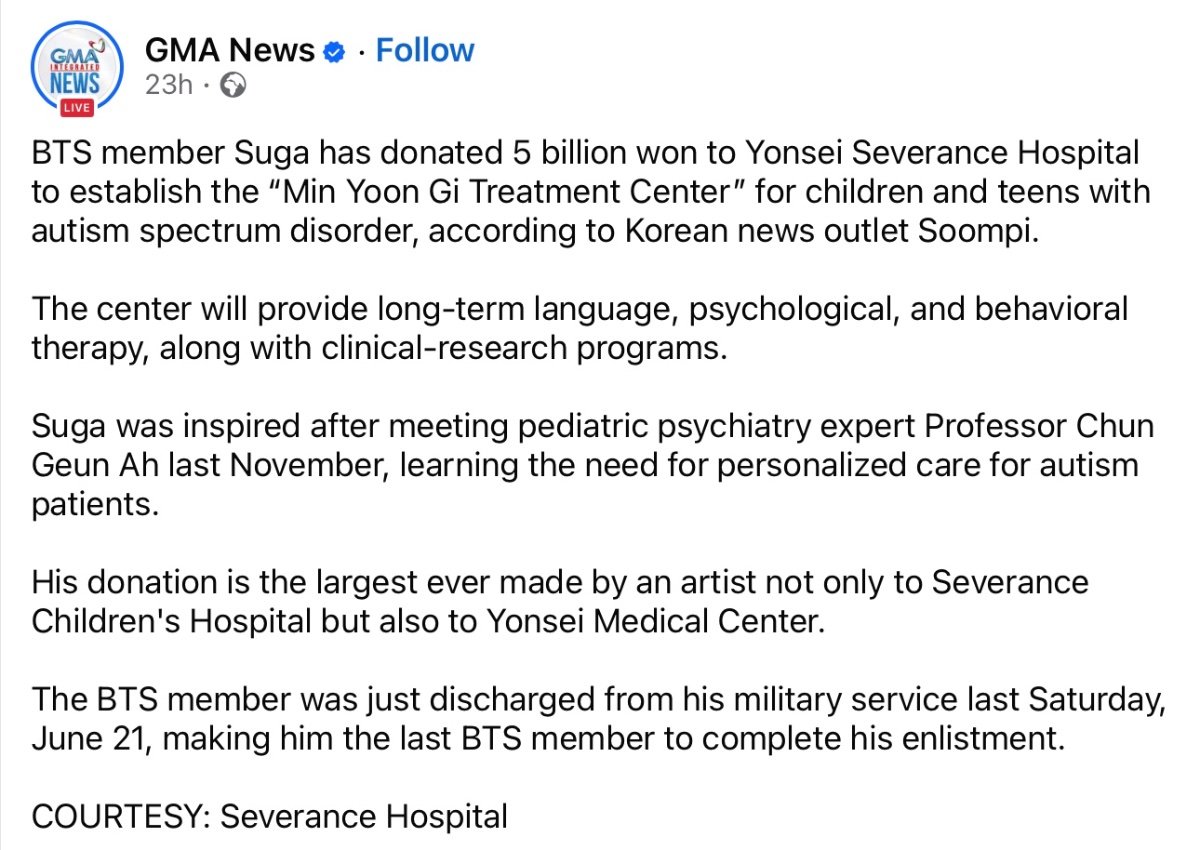Click the globe public audience icon
Viewport: 1200px width, 850px height.
coord(232,85)
